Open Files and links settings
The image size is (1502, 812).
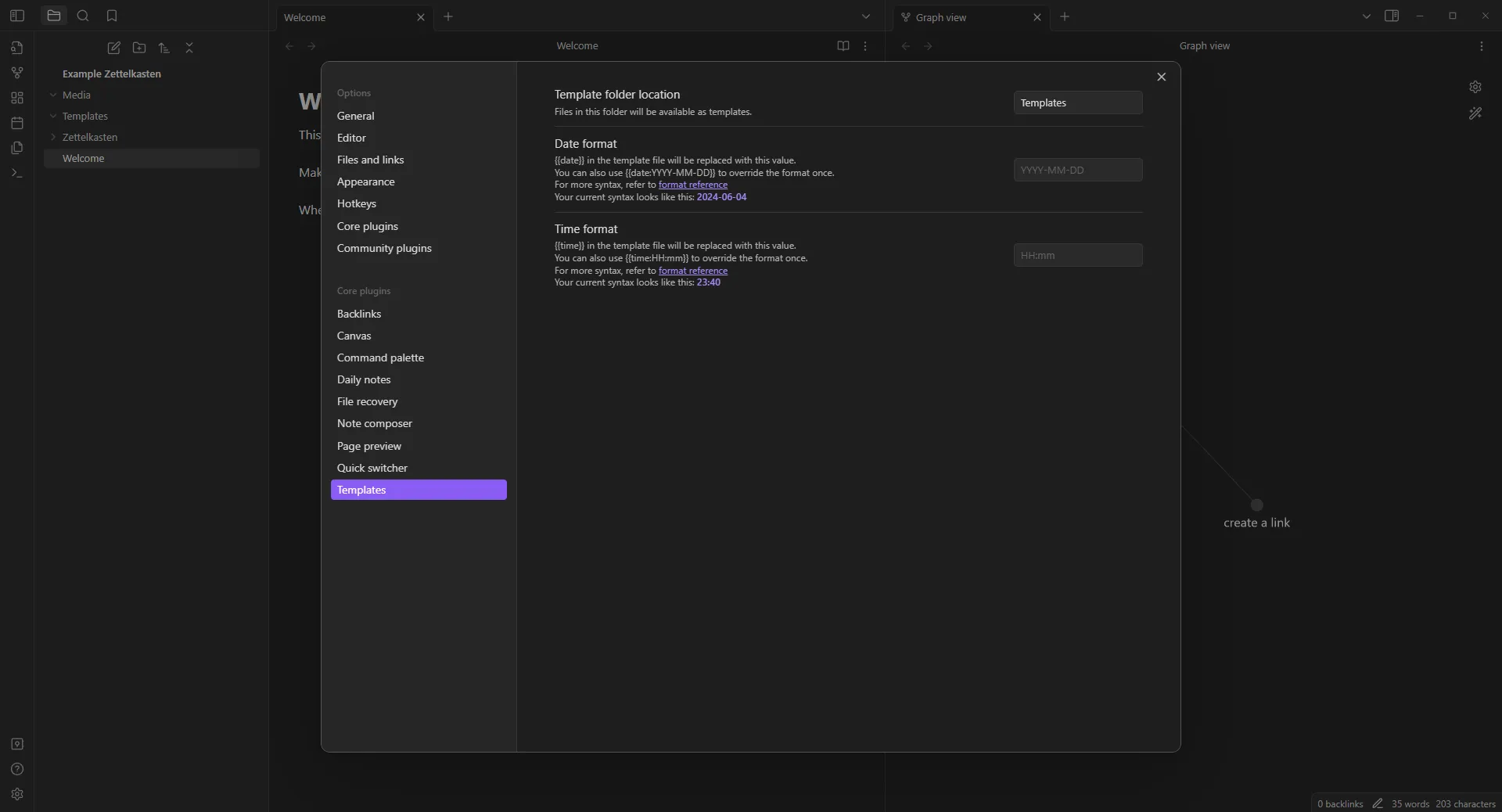(x=419, y=160)
